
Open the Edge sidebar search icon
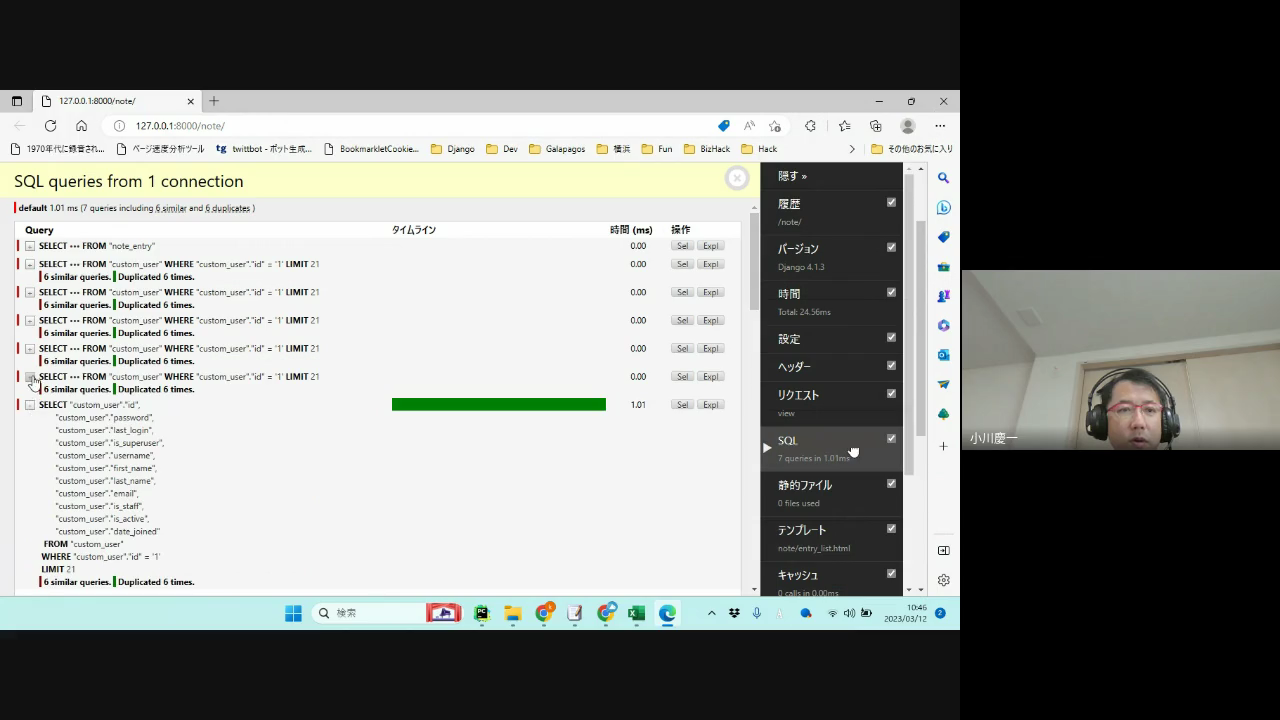coord(943,178)
